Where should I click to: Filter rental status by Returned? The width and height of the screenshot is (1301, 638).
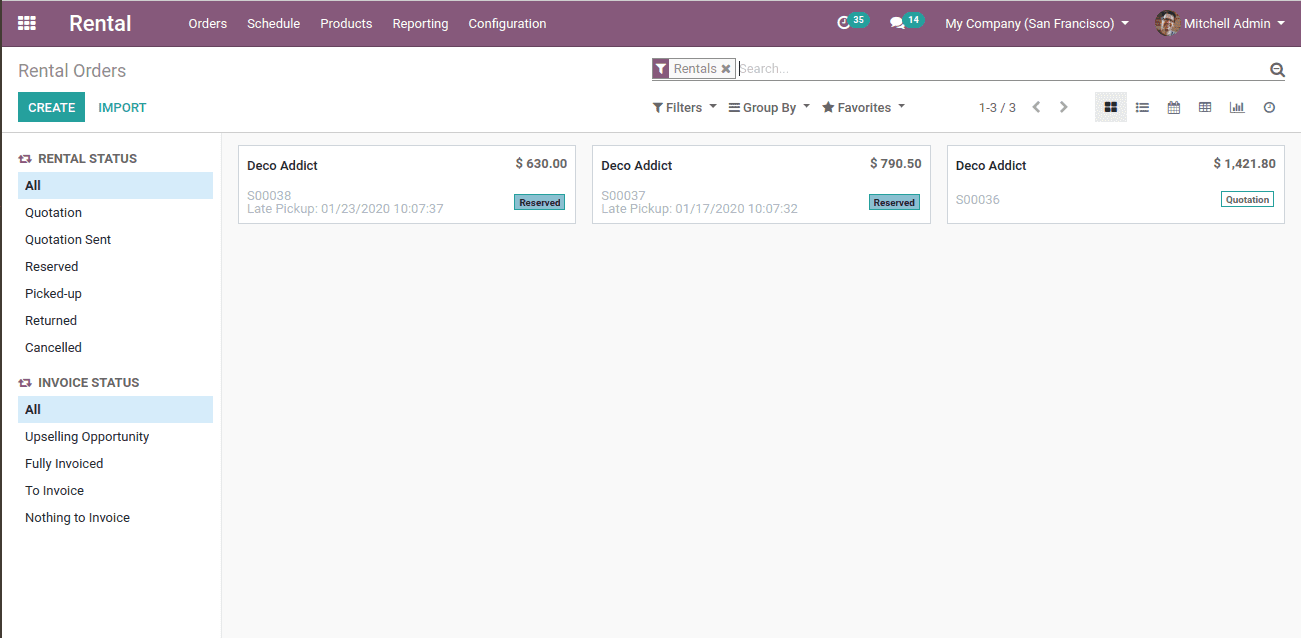click(115, 320)
